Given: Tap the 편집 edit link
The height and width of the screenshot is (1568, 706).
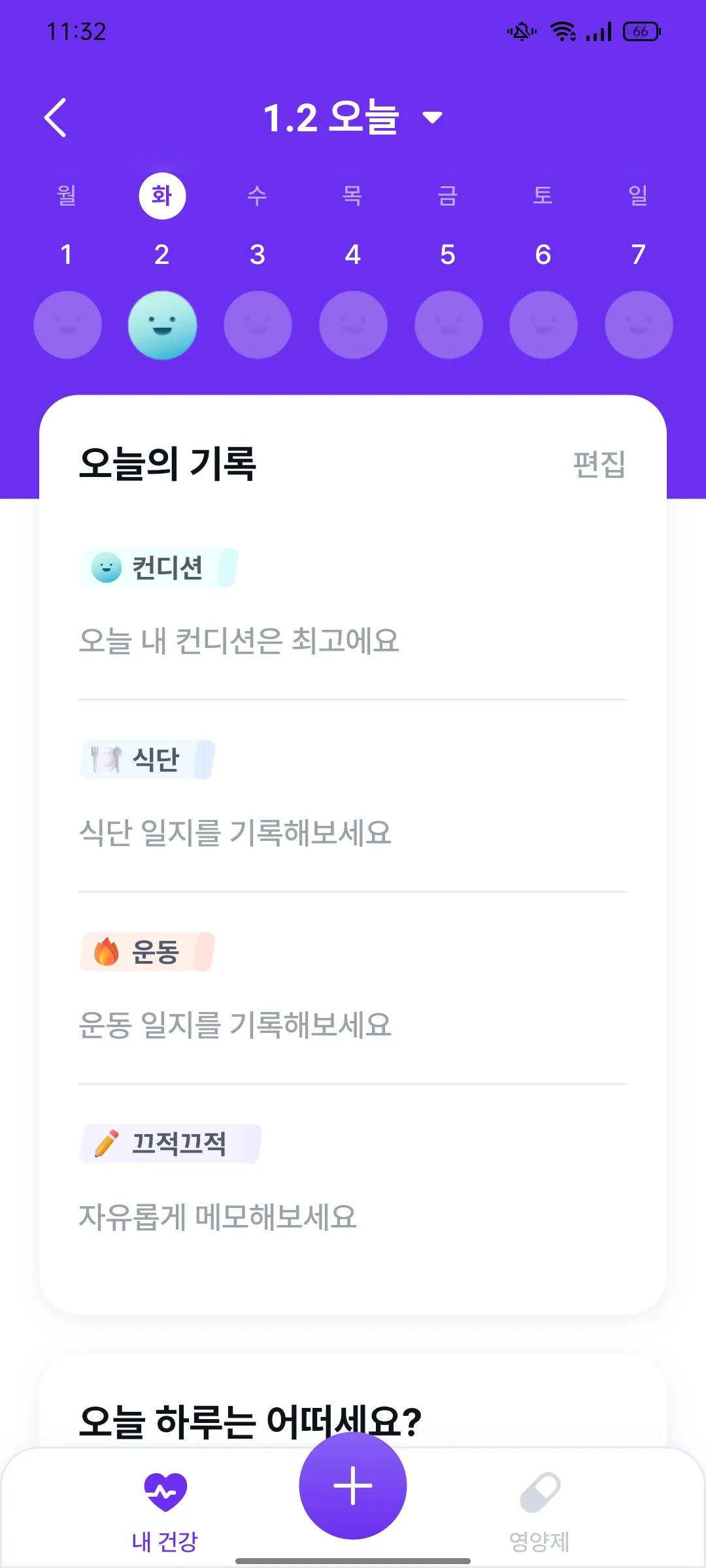Looking at the screenshot, I should point(599,465).
